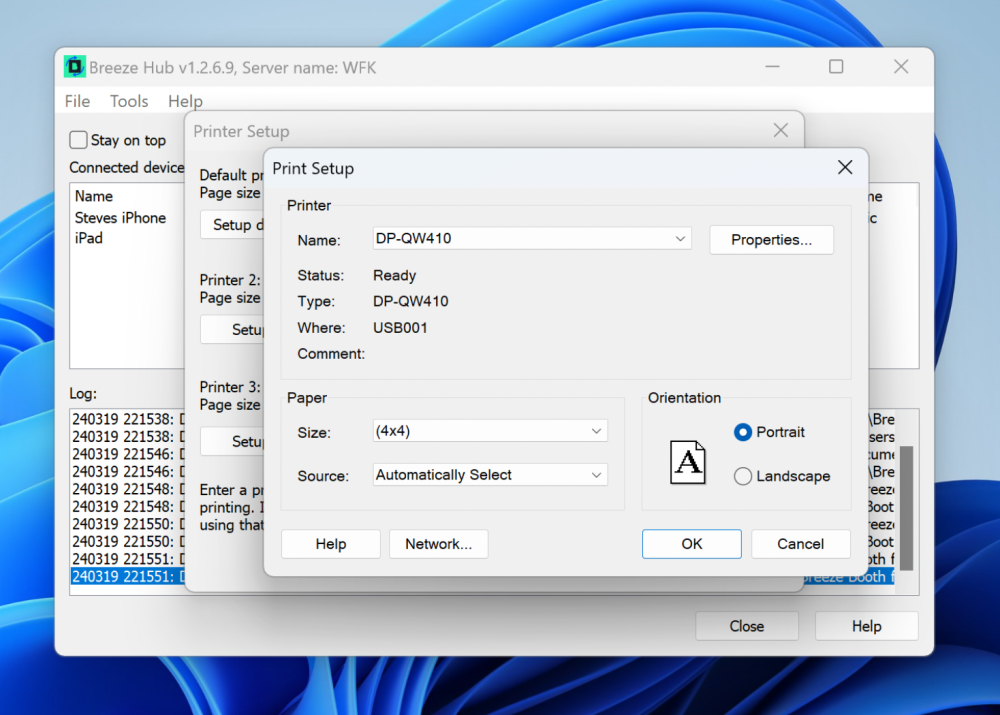
Task: Select Landscape orientation radio button
Action: pyautogui.click(x=743, y=476)
